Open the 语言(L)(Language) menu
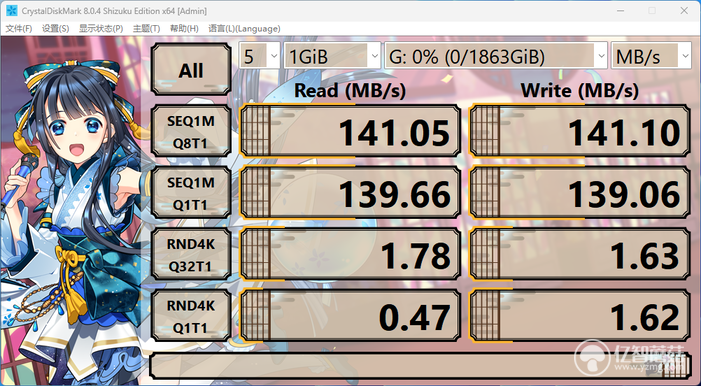701x386 pixels. tap(244, 29)
